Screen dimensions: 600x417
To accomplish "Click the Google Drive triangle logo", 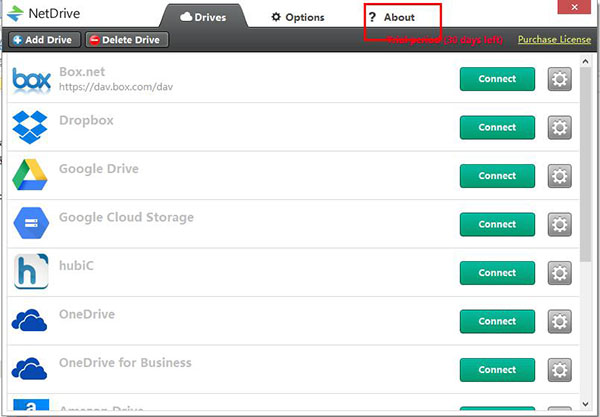I will pyautogui.click(x=29, y=175).
